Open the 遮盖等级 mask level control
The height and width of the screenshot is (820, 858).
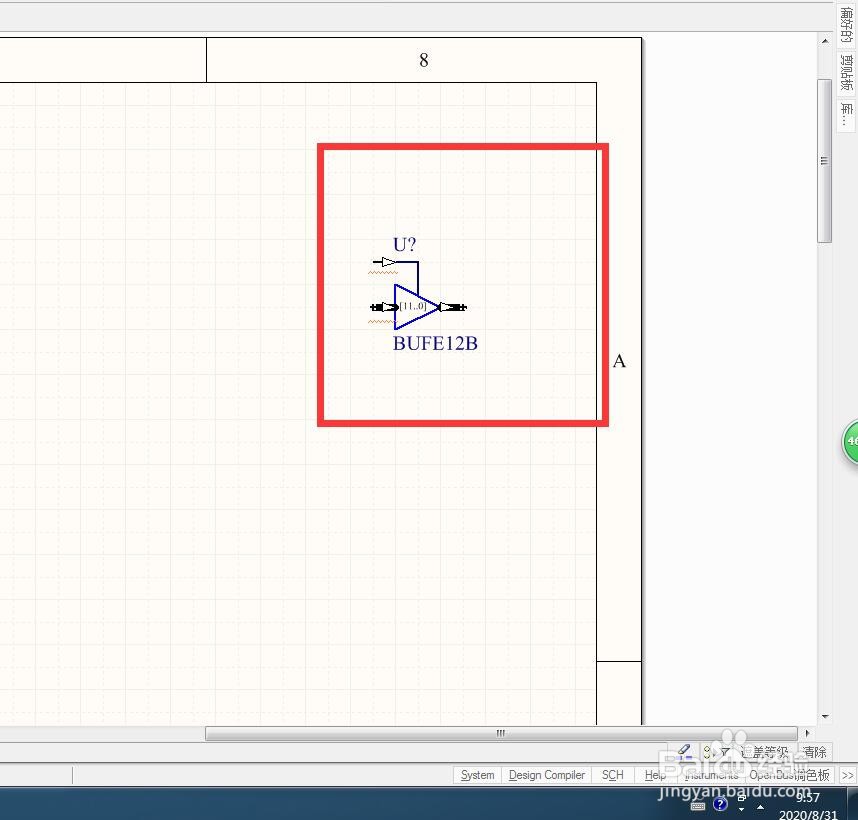764,752
